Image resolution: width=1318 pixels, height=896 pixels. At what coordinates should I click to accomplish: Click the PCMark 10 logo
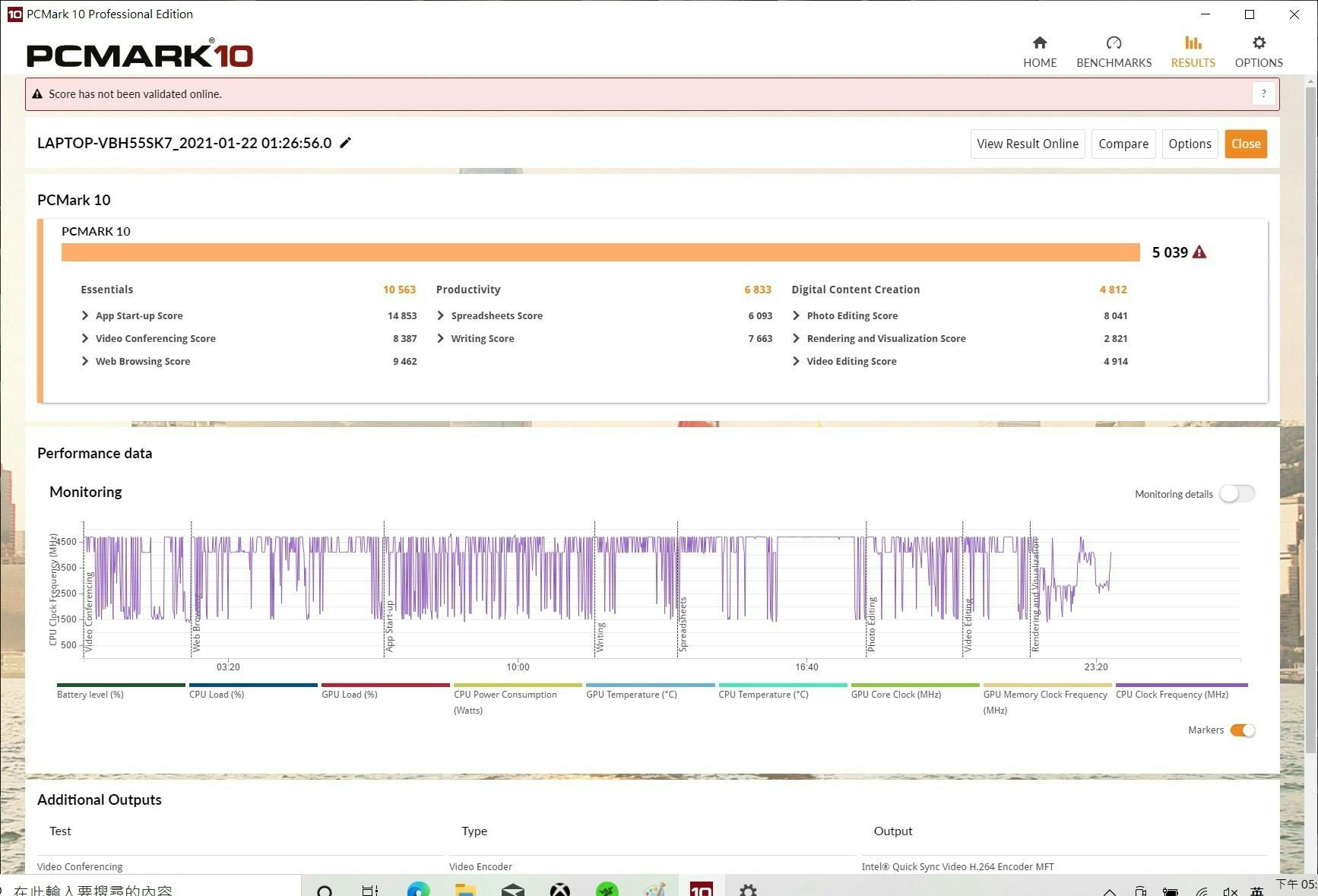140,54
